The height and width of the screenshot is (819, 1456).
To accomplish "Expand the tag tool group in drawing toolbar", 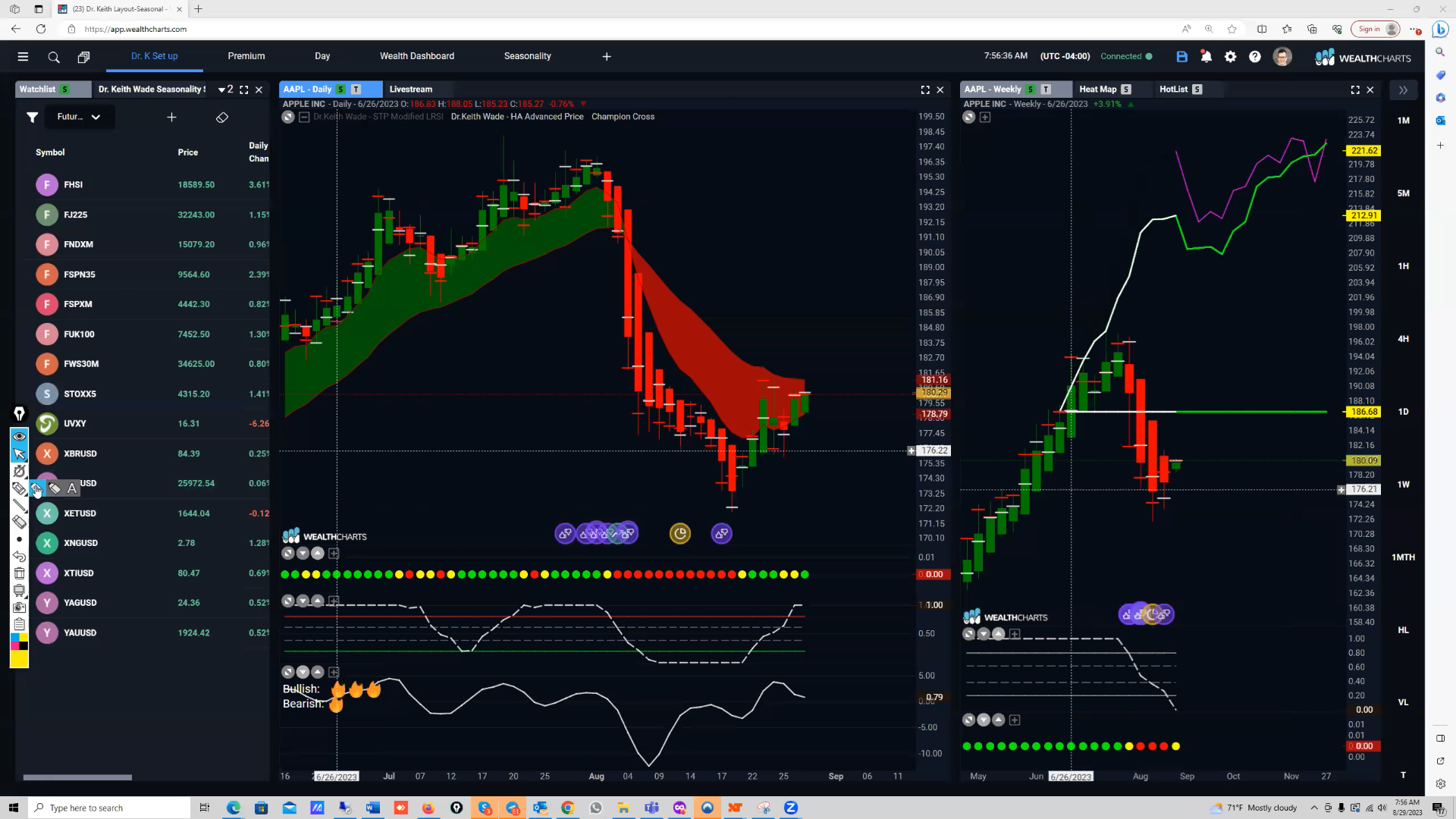I will pos(20,488).
